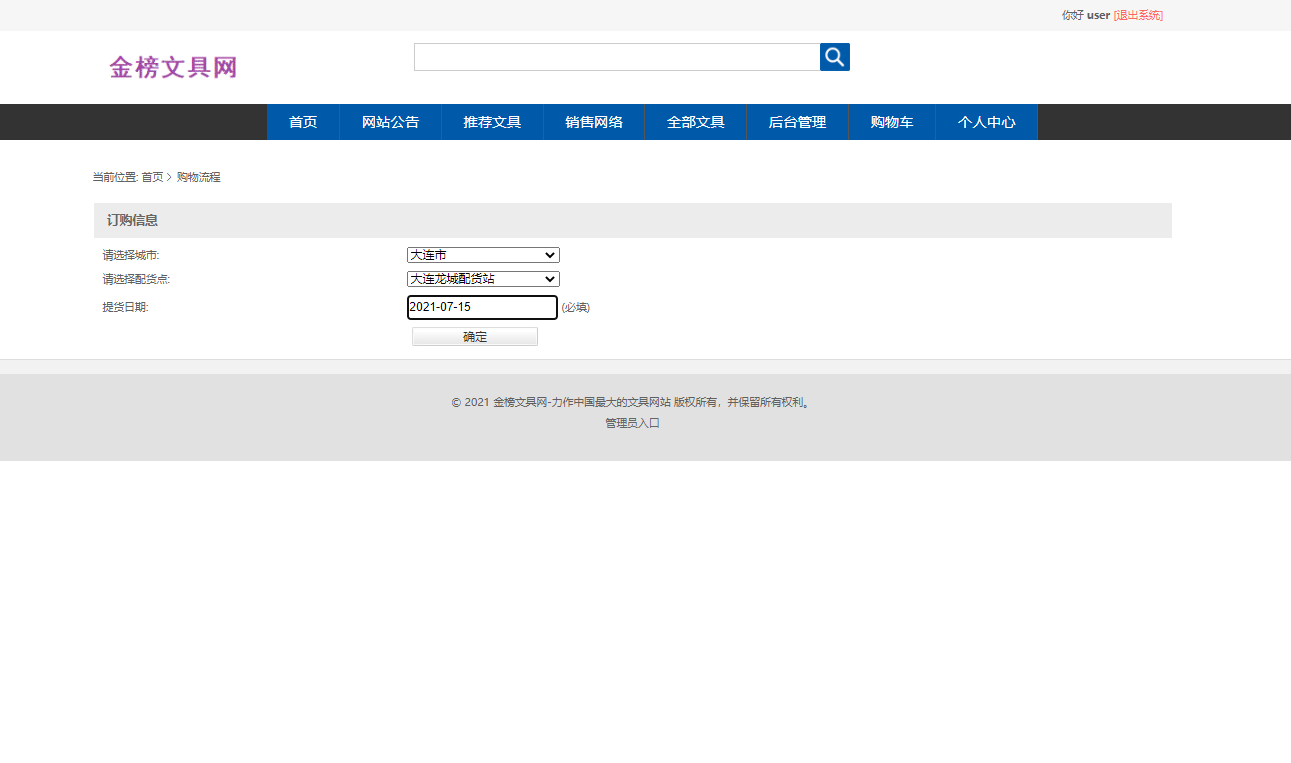This screenshot has width=1291, height=763.
Task: Click 退出系统 to log out
Action: pos(1138,15)
